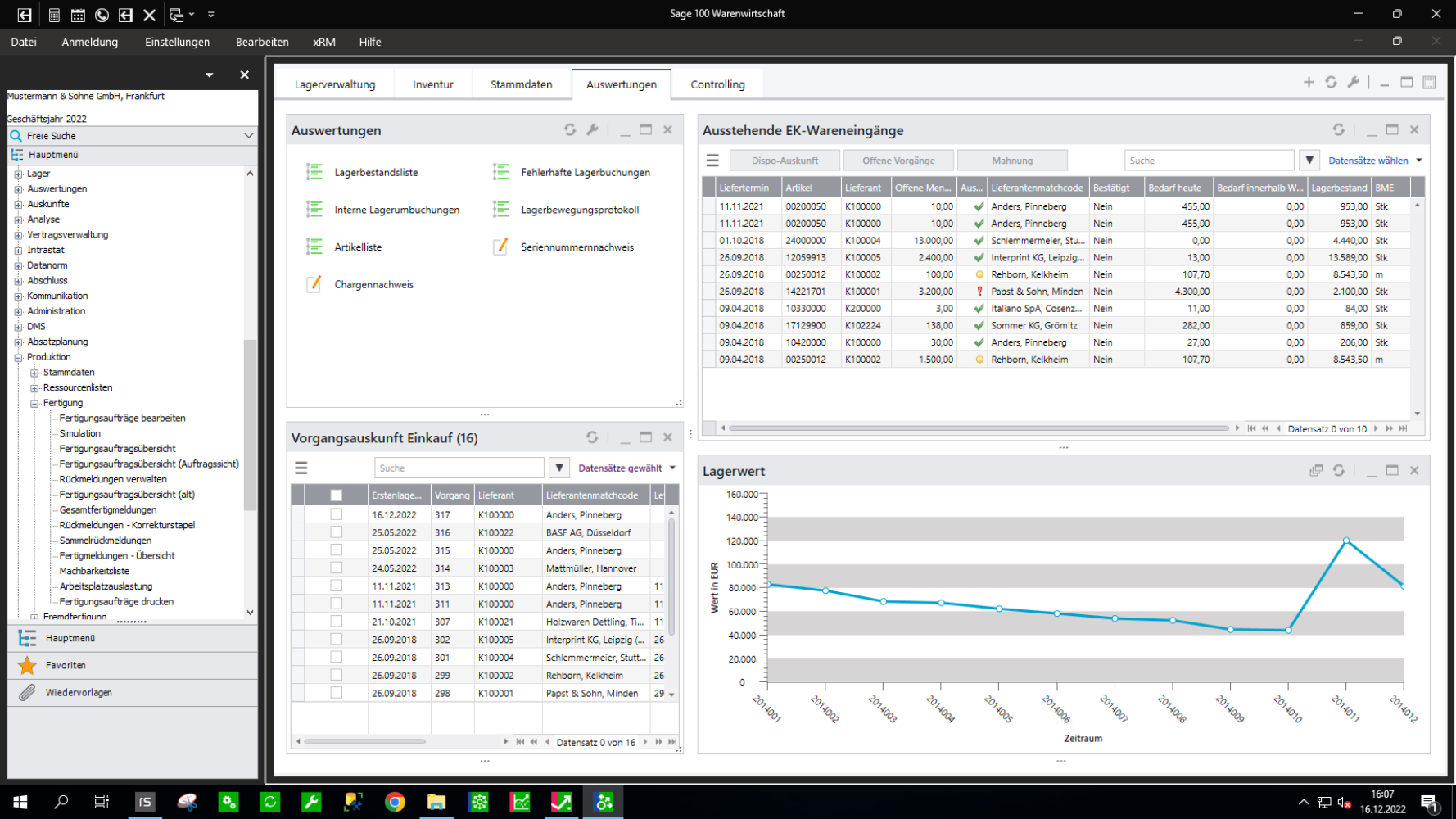Viewport: 1456px width, 819px height.
Task: Tick the checkbox for BASF AG, Düsseldorf row
Action: [x=336, y=532]
